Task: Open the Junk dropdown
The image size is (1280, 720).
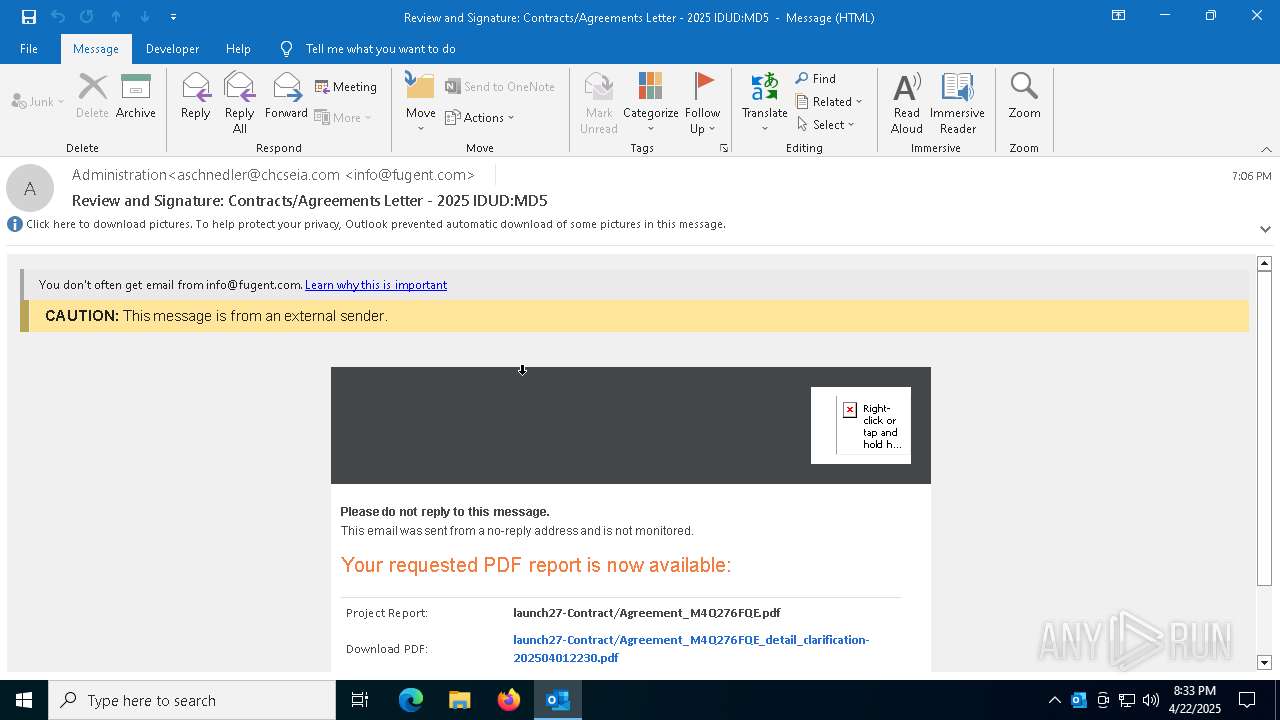Action: [38, 101]
